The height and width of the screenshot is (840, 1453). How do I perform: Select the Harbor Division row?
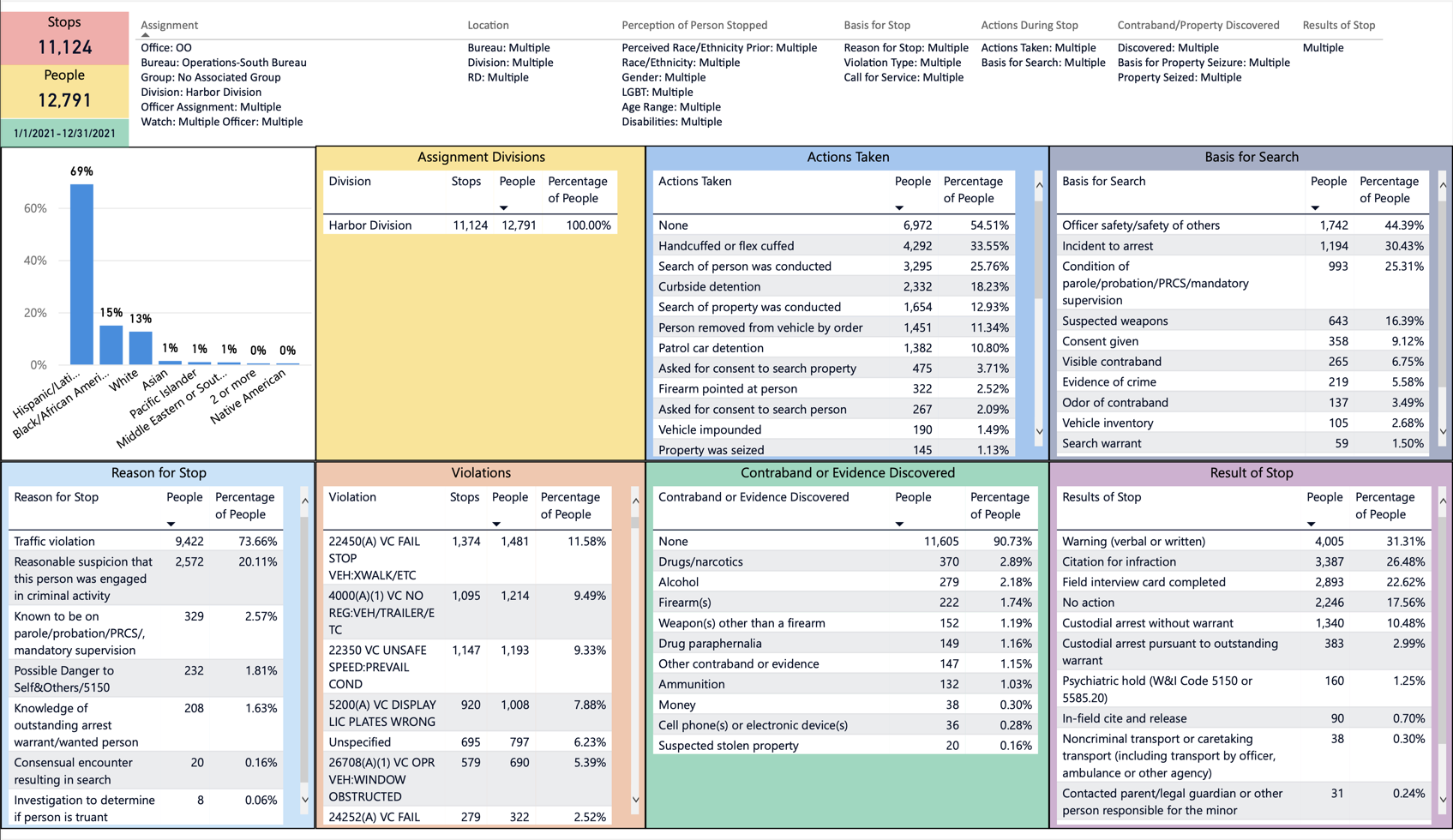pyautogui.click(x=470, y=225)
